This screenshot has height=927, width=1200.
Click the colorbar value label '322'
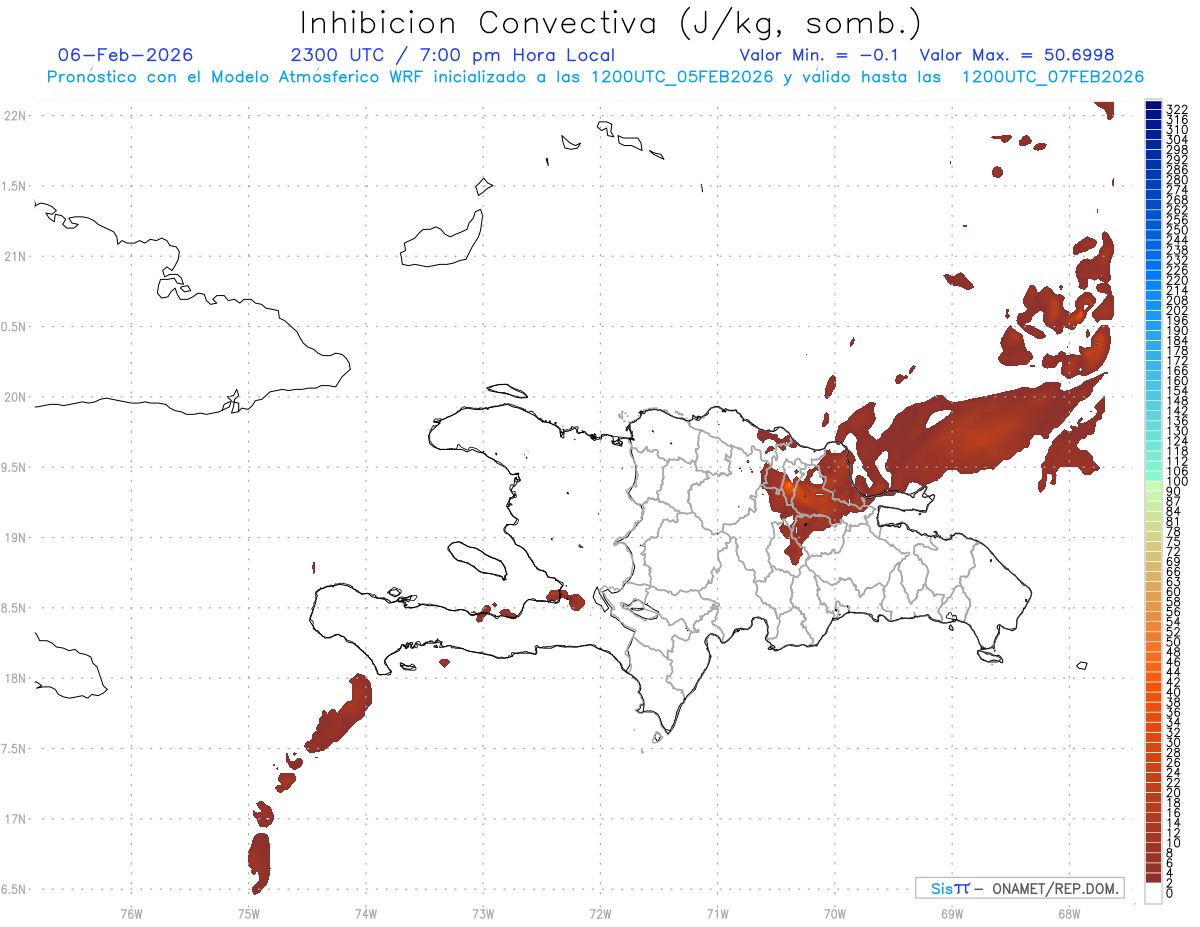1177,108
